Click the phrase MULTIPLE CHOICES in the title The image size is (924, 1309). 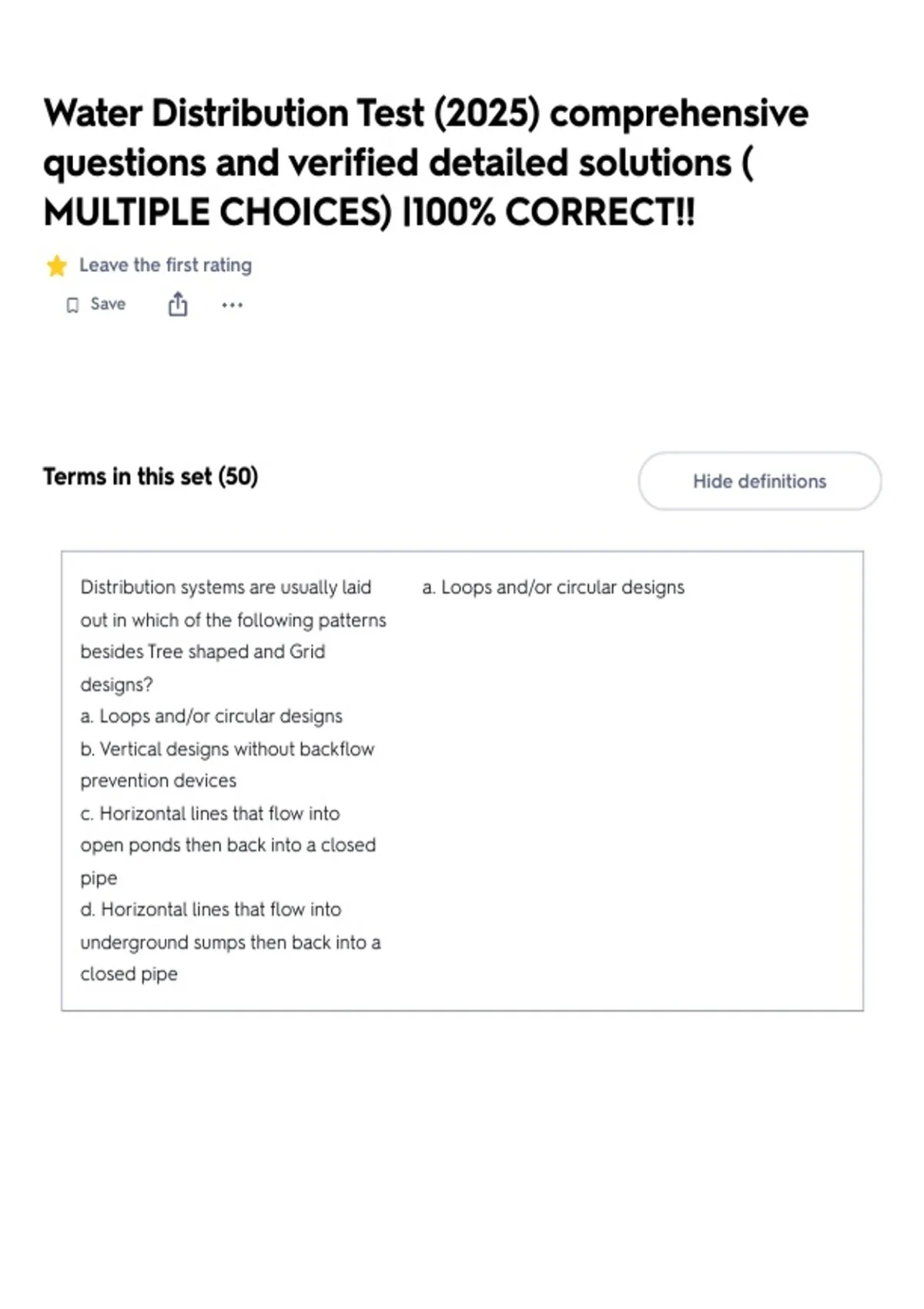(x=218, y=213)
